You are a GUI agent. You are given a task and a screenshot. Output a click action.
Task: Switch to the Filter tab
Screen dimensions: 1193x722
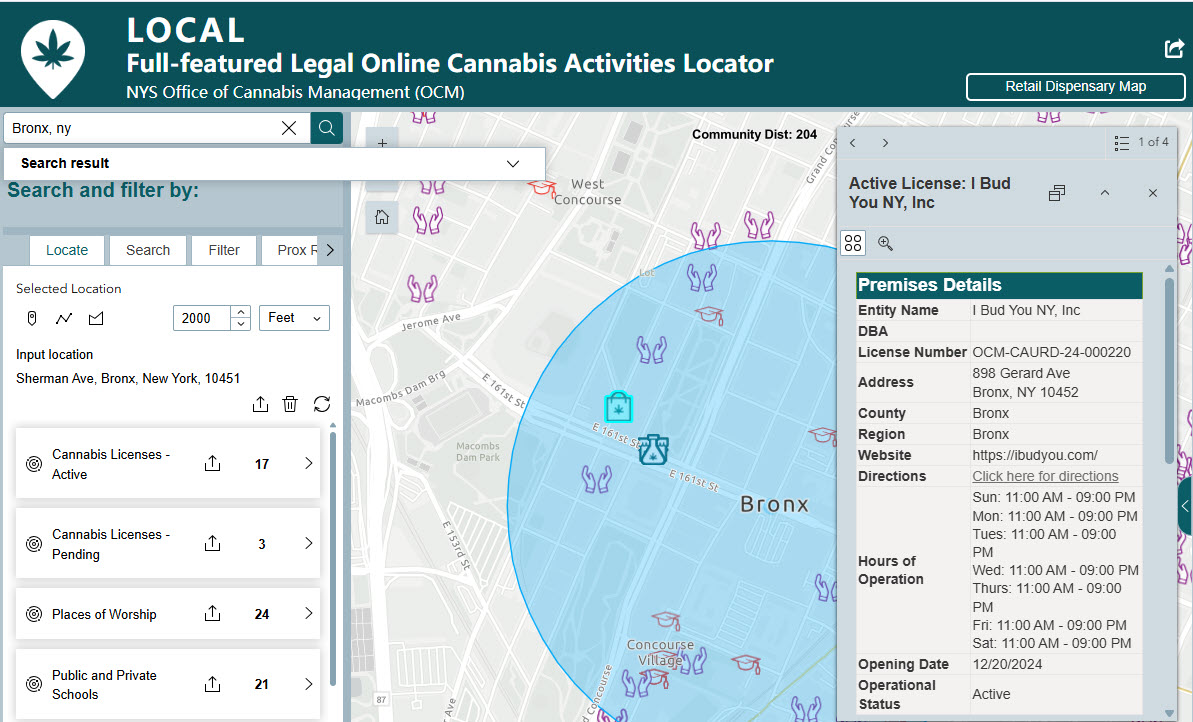pyautogui.click(x=224, y=250)
